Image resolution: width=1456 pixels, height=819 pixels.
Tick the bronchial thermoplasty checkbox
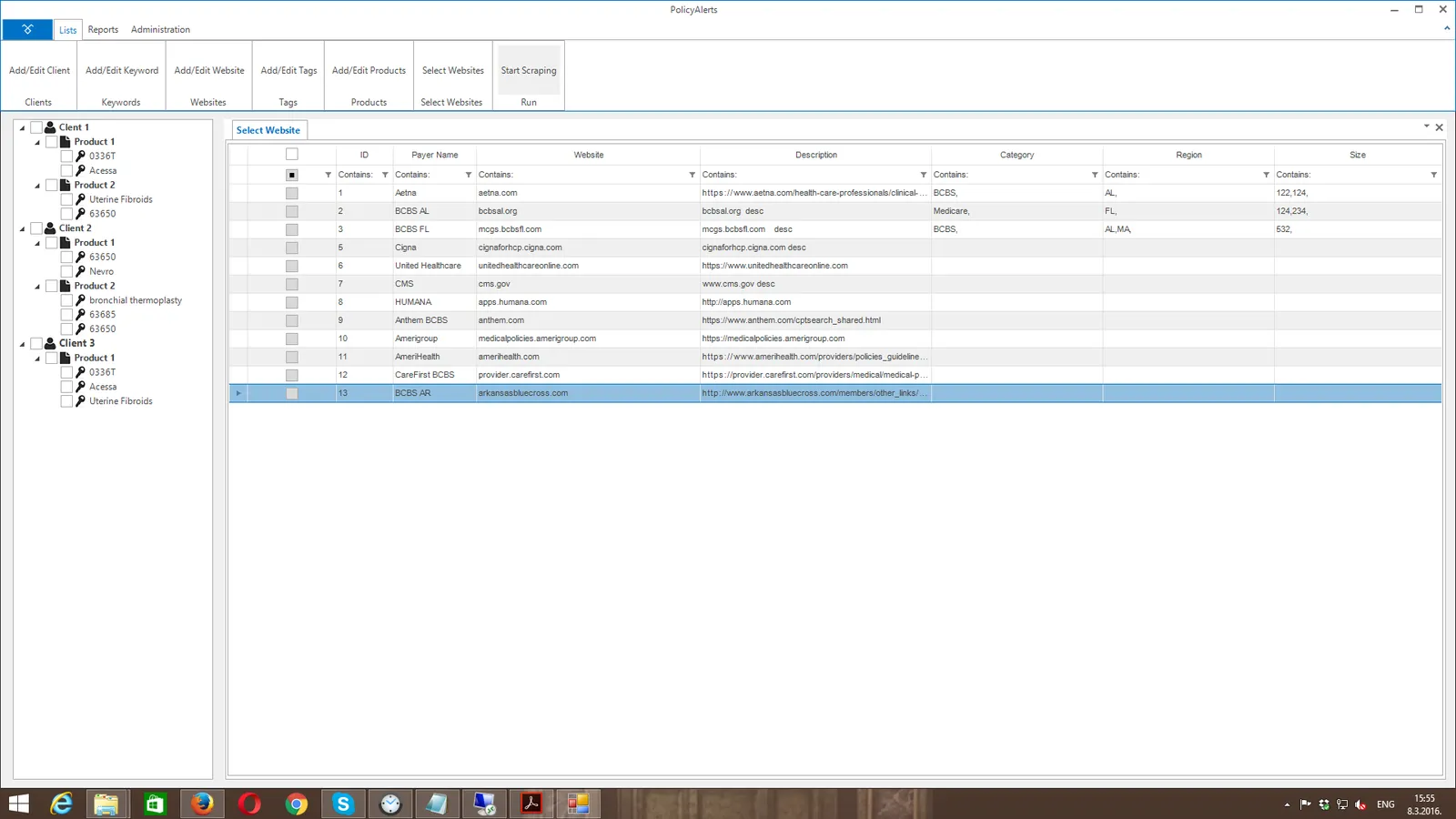(x=66, y=300)
